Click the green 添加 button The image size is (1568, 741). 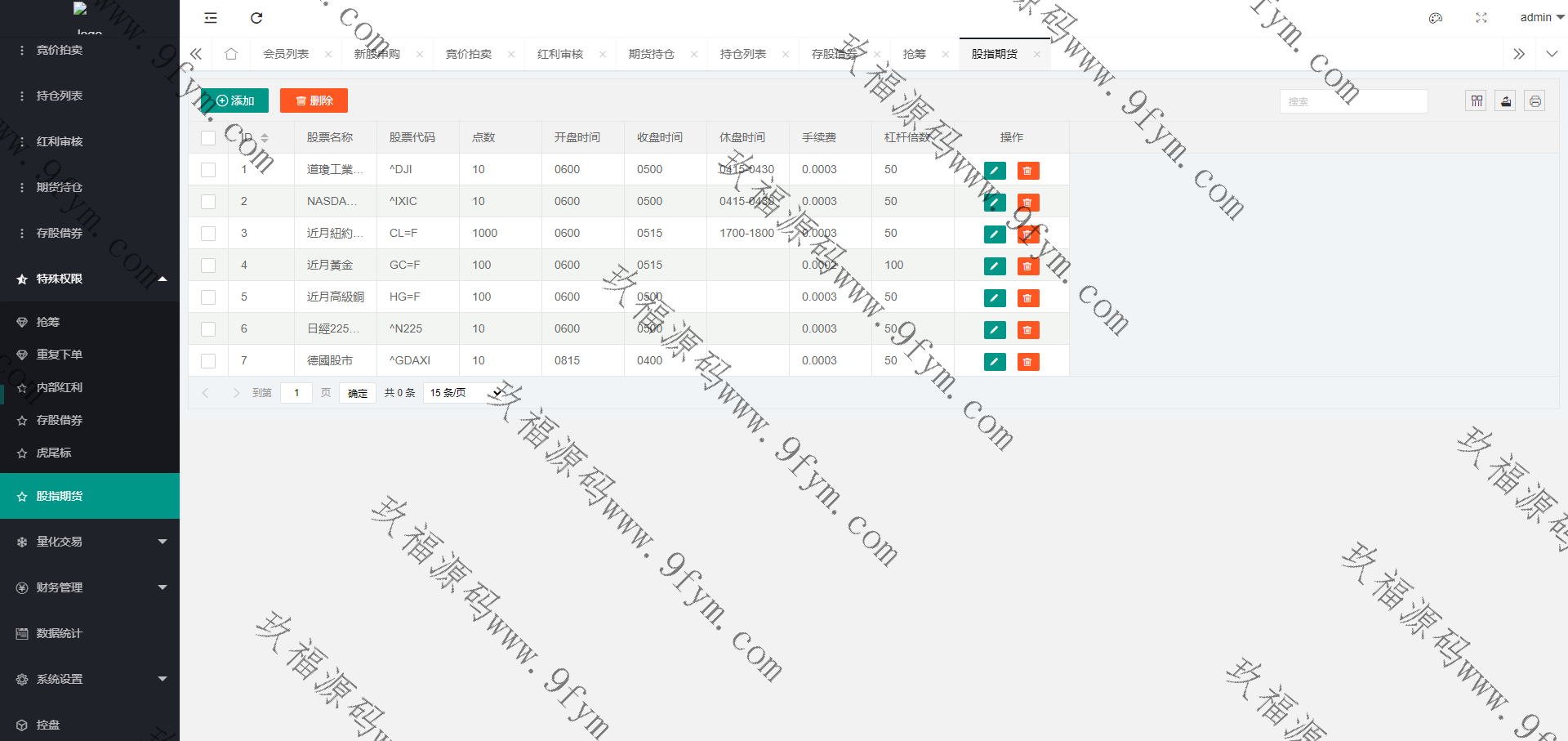[235, 100]
